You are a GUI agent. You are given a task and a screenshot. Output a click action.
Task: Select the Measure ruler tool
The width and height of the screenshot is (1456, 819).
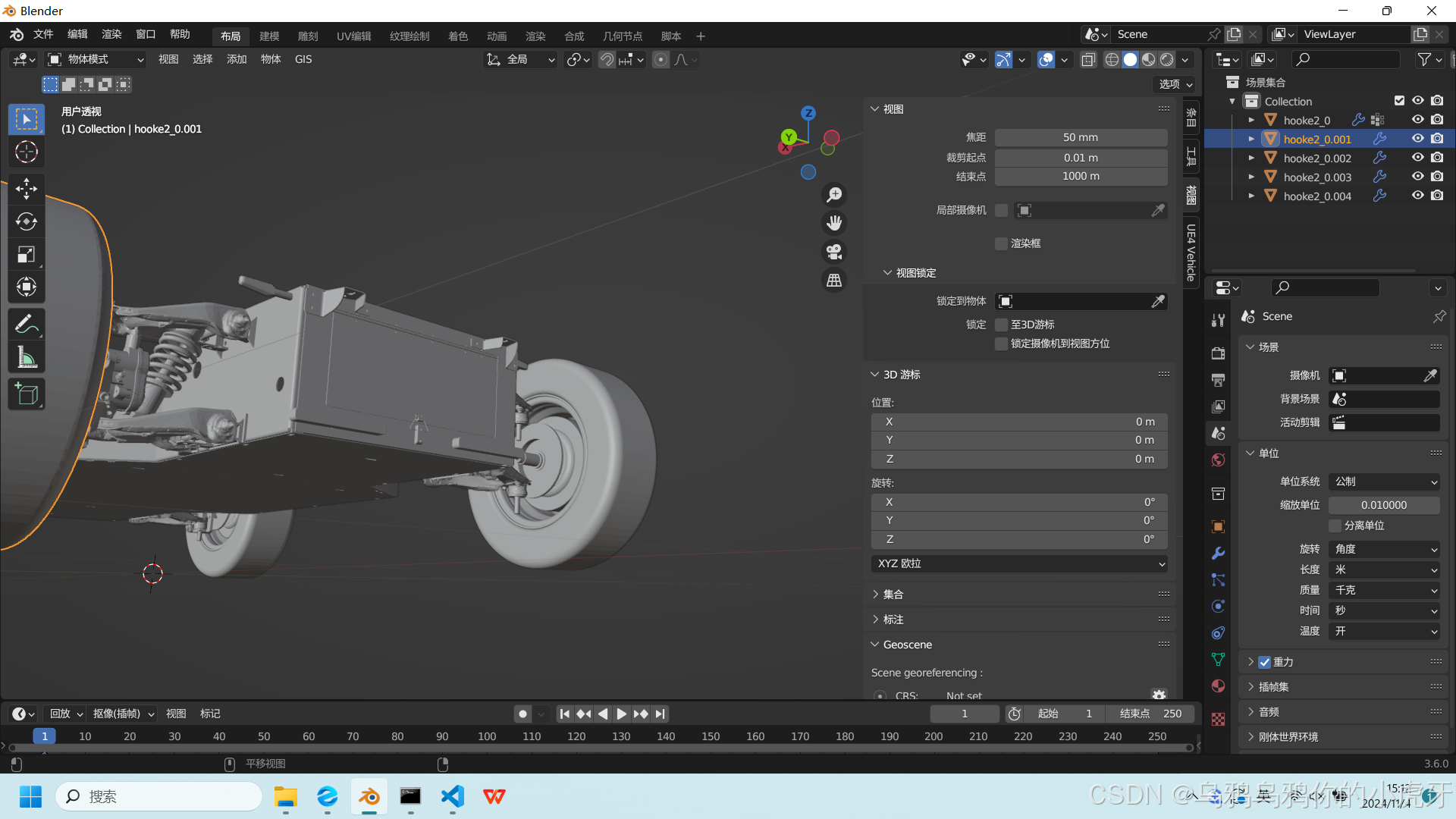coord(27,358)
